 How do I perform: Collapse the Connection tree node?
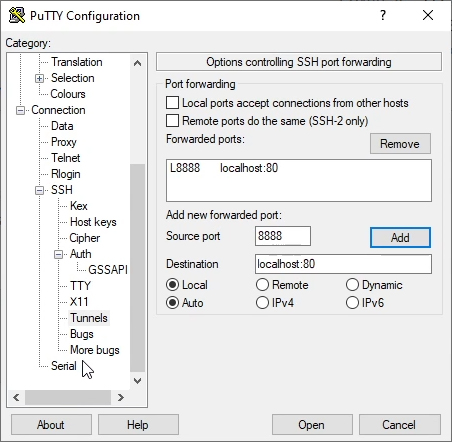pyautogui.click(x=20, y=110)
